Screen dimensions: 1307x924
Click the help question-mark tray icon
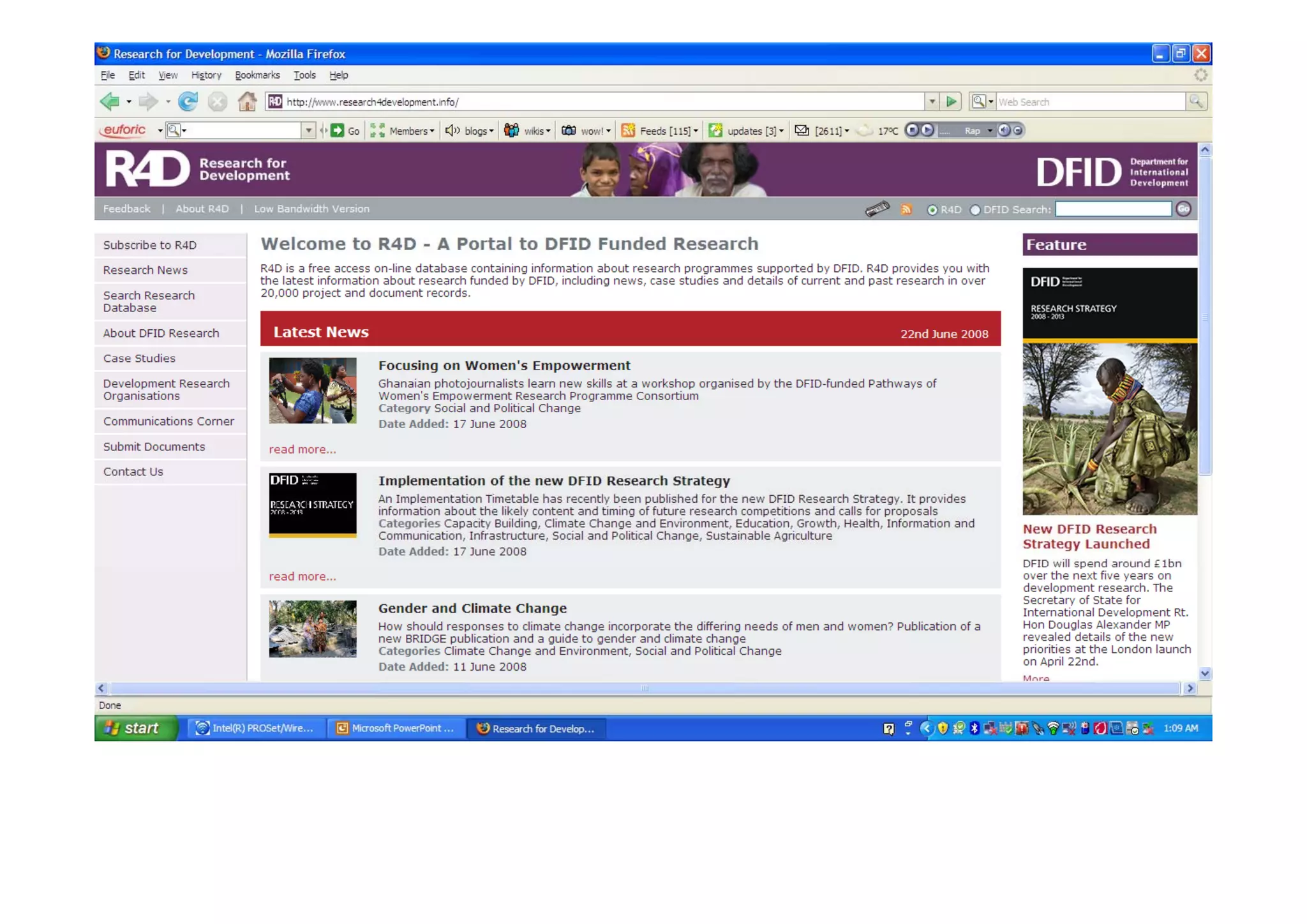[888, 729]
